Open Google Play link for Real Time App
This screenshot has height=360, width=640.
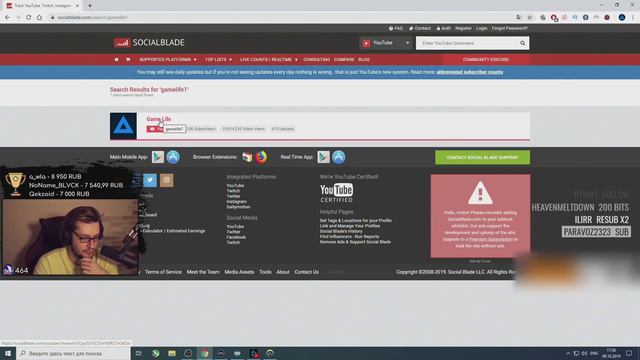[x=324, y=157]
